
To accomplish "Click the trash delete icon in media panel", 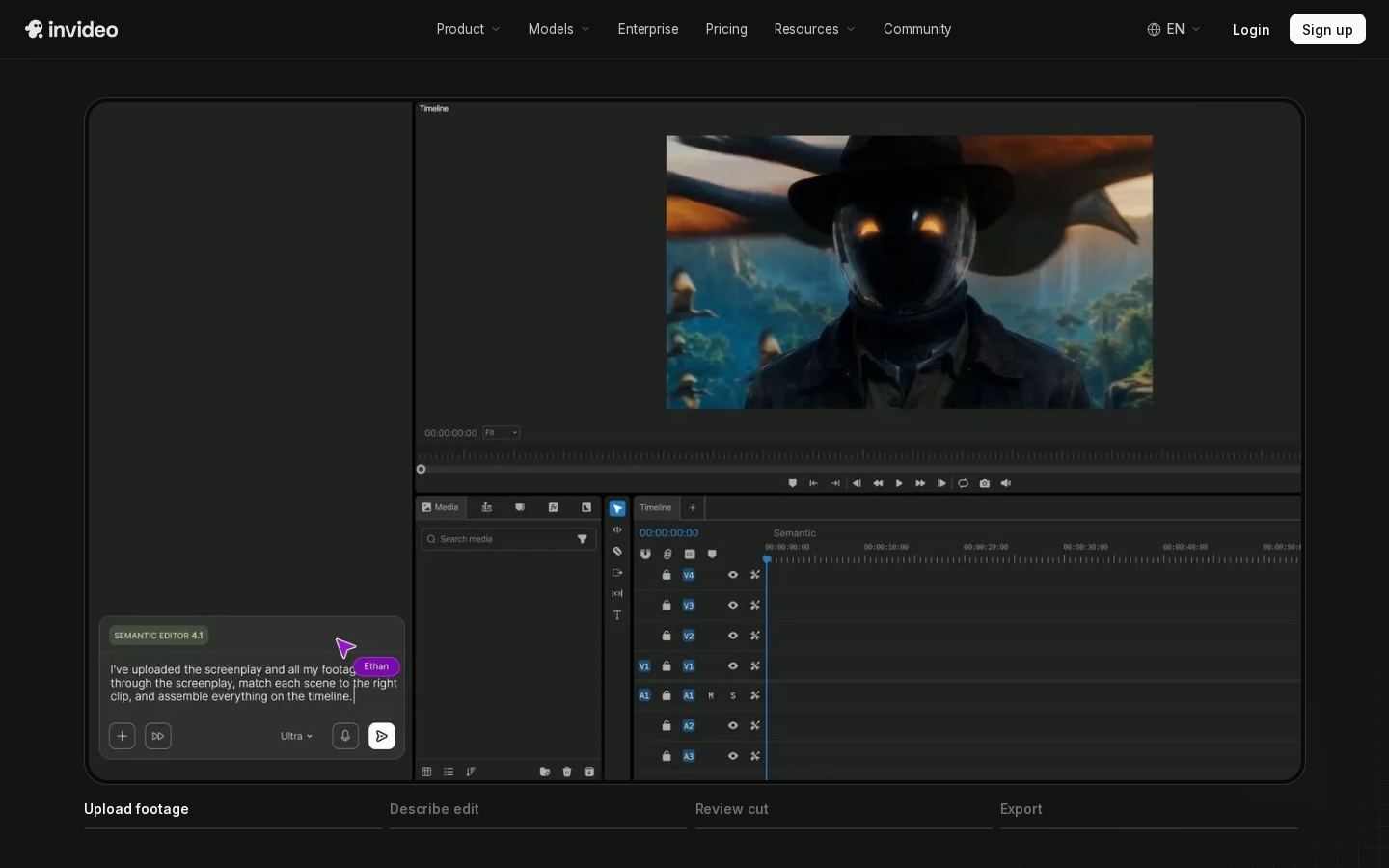I will click(567, 772).
